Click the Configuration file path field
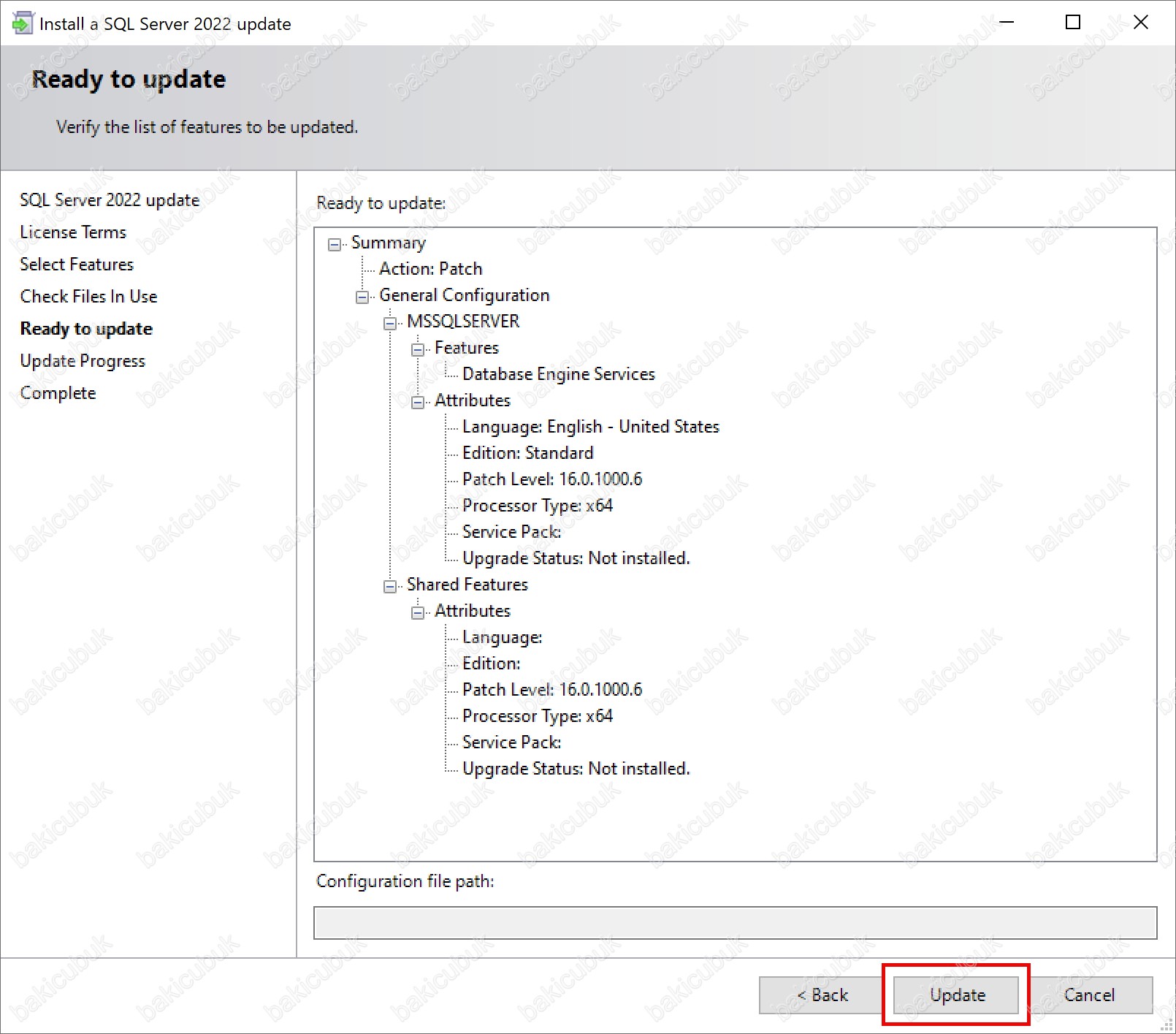Viewport: 1176px width, 1034px height. (x=735, y=923)
